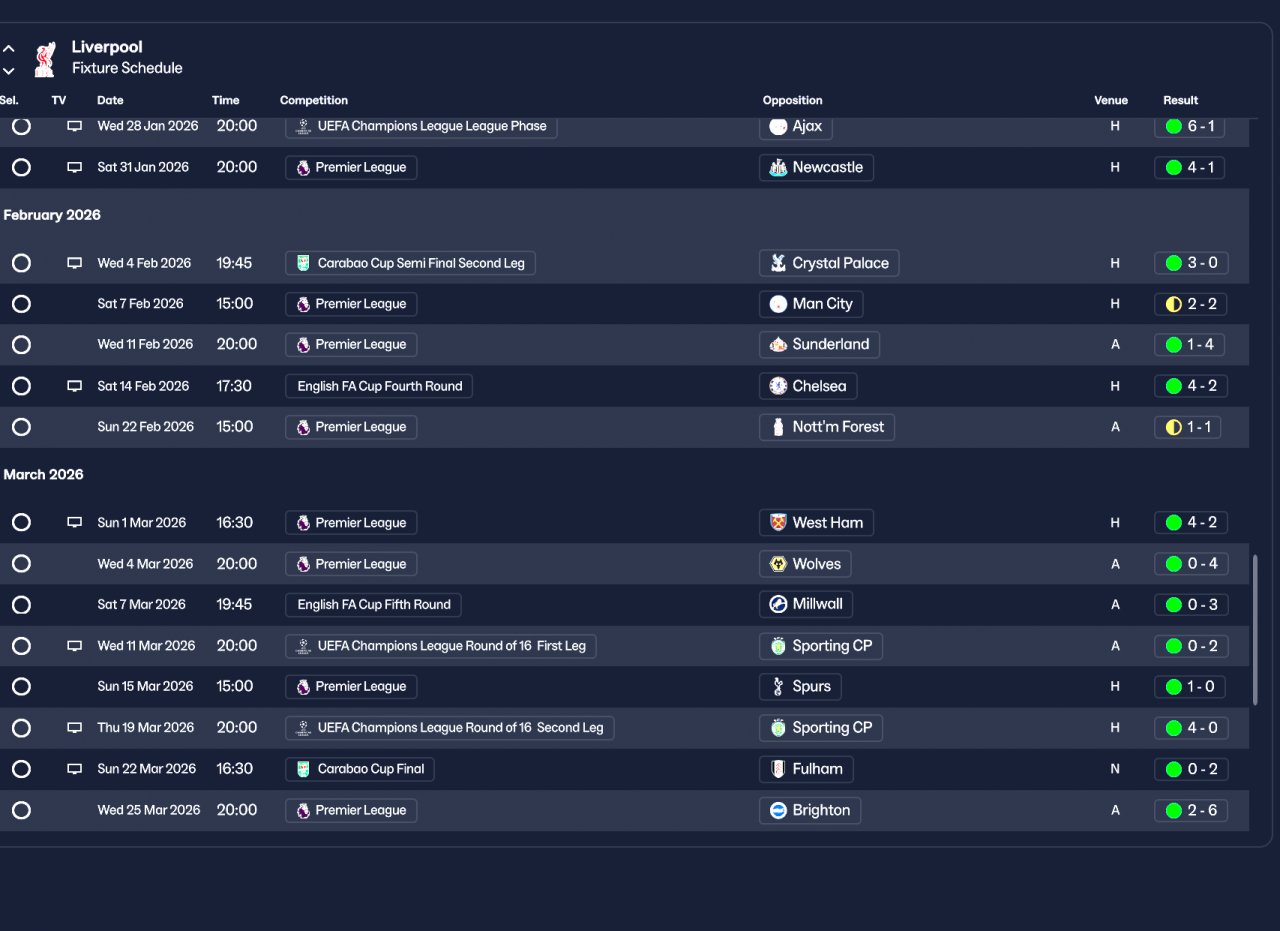Click the Nott'm Forest club badge
The image size is (1280, 931).
[778, 427]
